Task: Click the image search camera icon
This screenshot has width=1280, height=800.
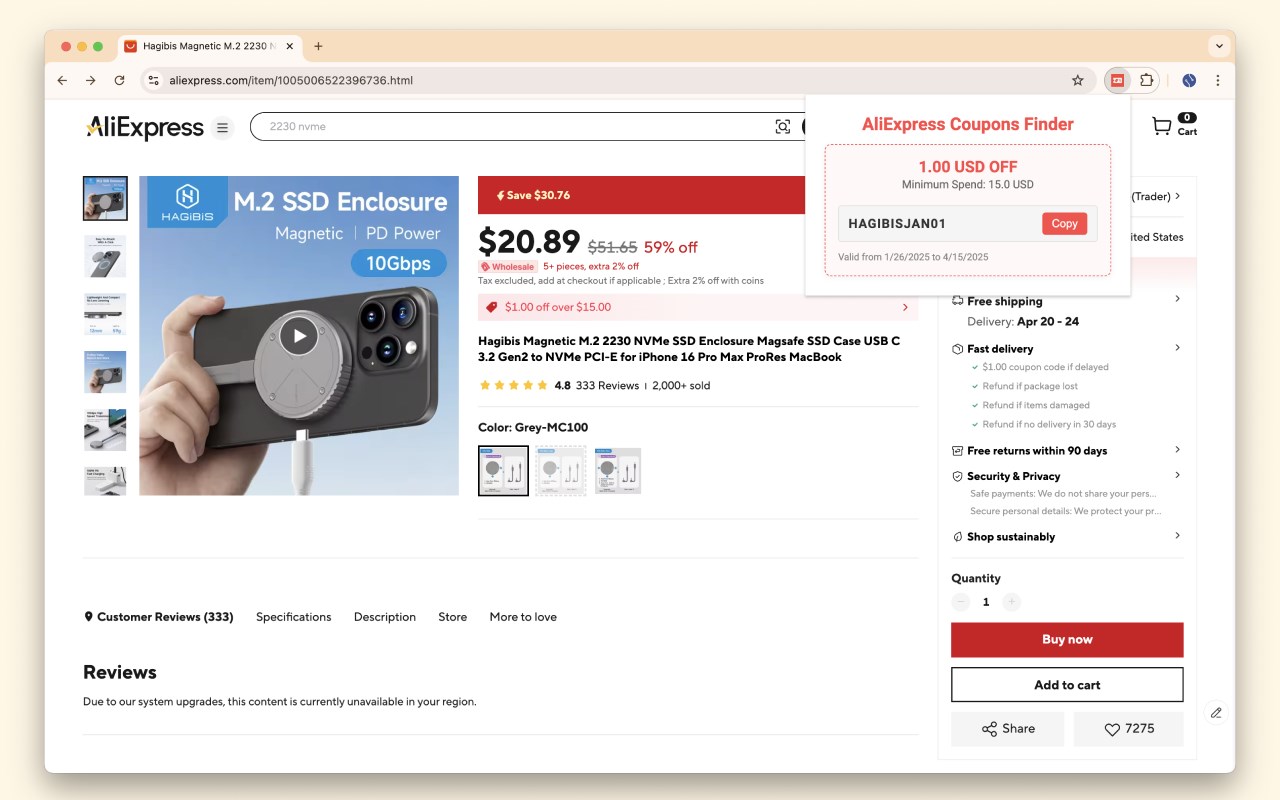Action: coord(783,127)
